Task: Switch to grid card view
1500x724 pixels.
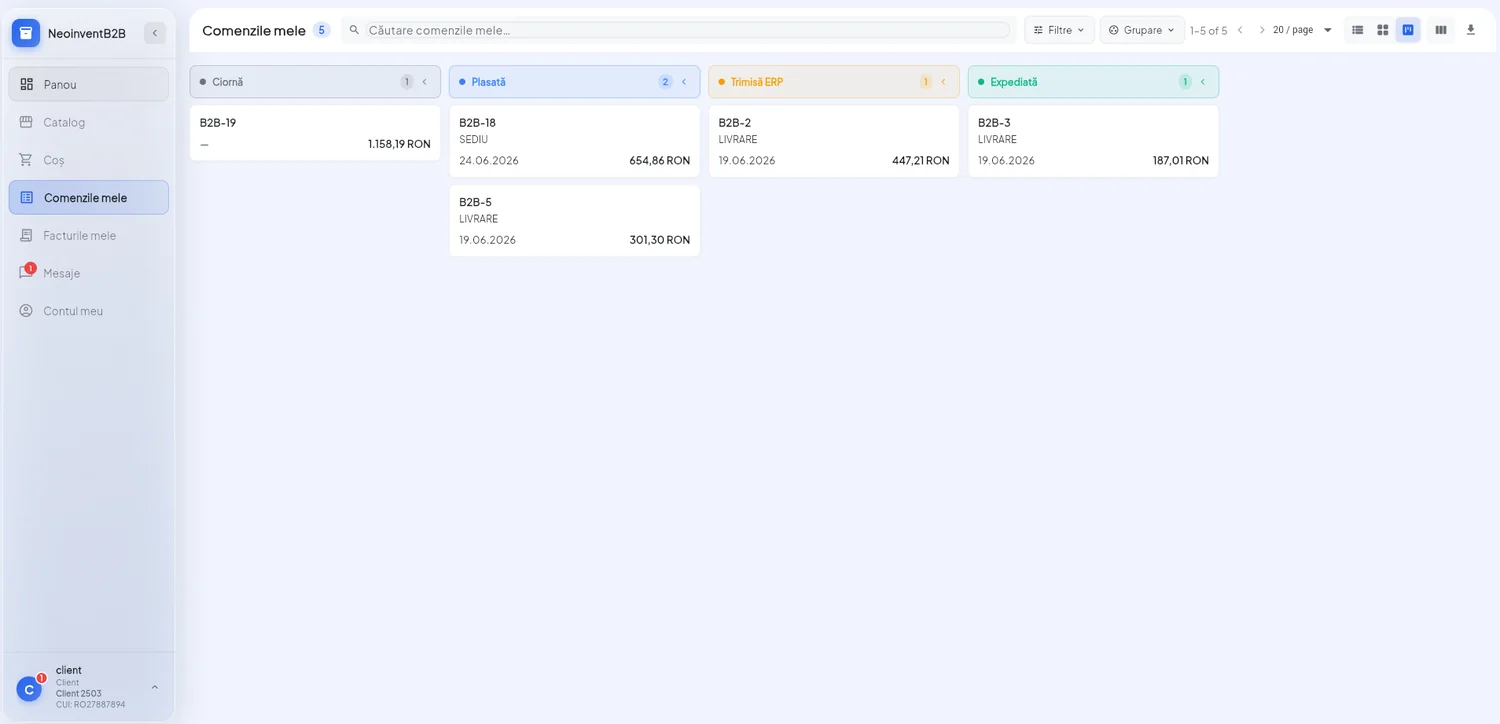Action: pos(1383,30)
